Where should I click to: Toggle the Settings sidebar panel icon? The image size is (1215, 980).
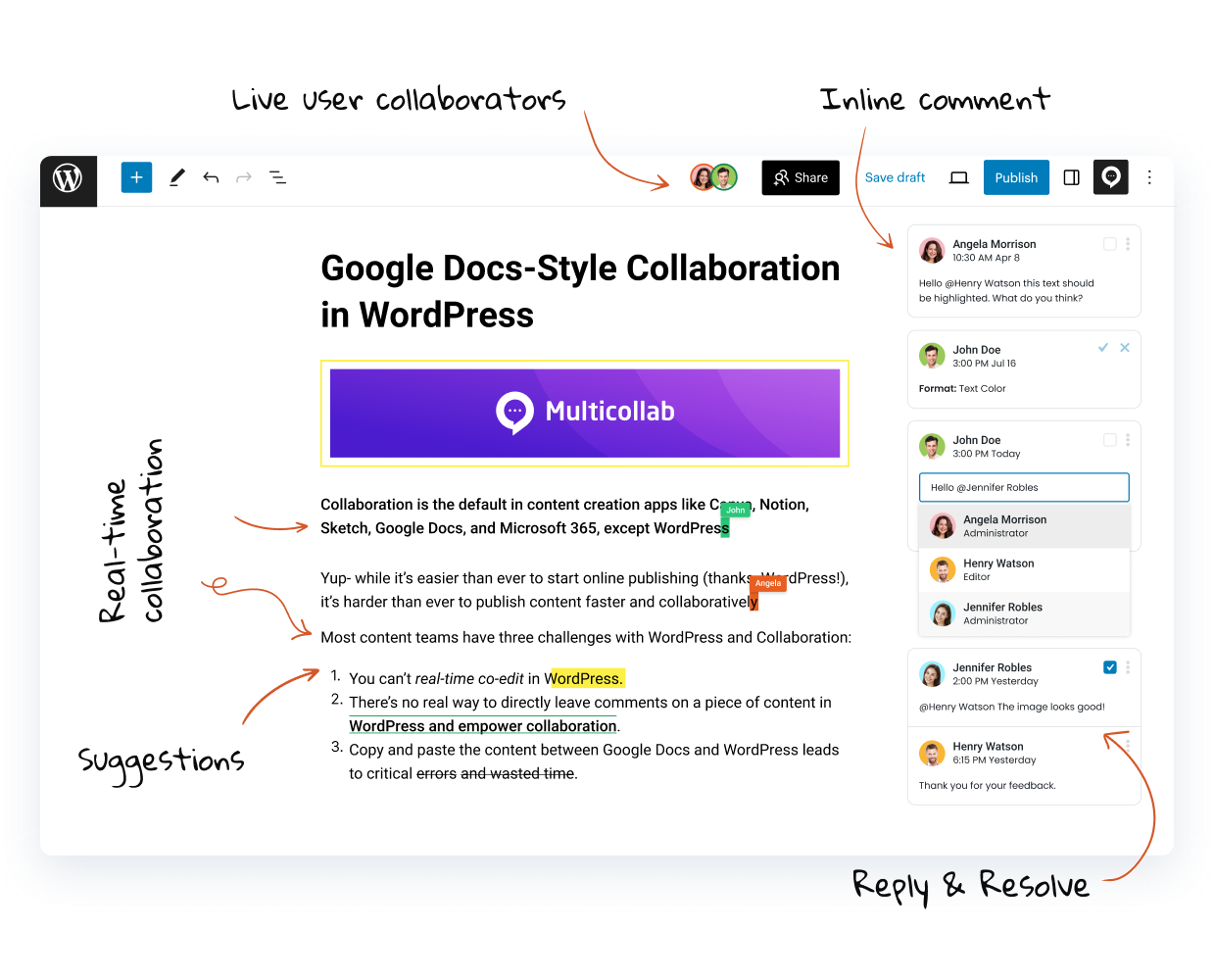tap(1071, 177)
